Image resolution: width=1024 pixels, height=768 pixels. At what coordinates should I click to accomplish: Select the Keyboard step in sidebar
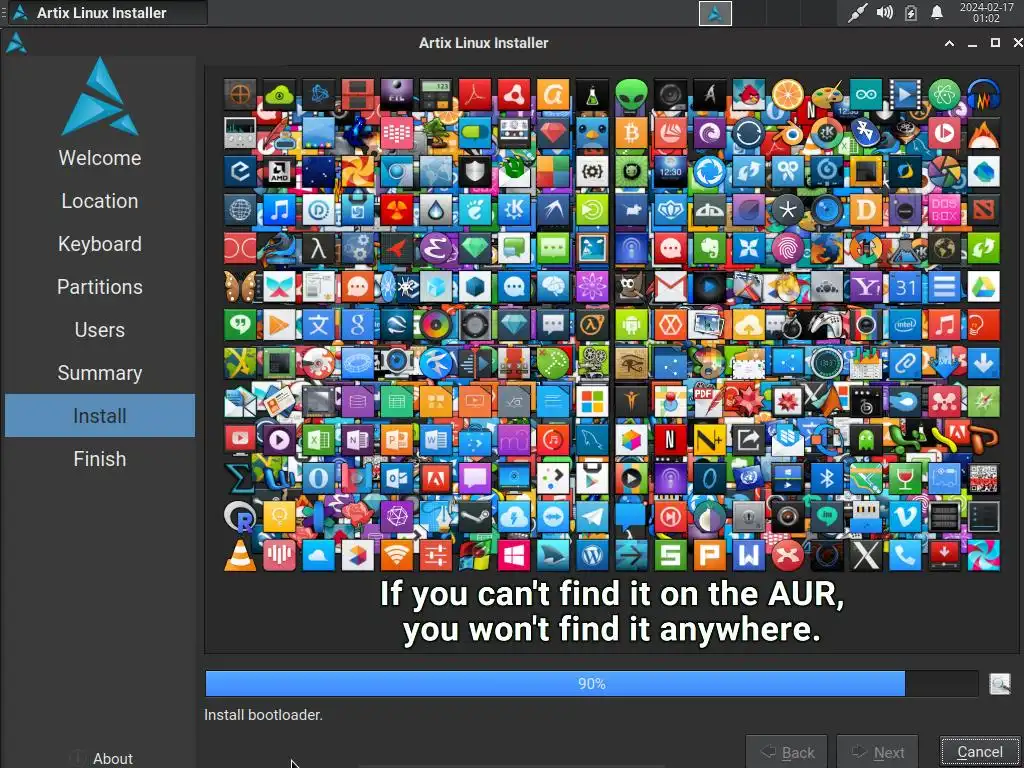click(100, 244)
